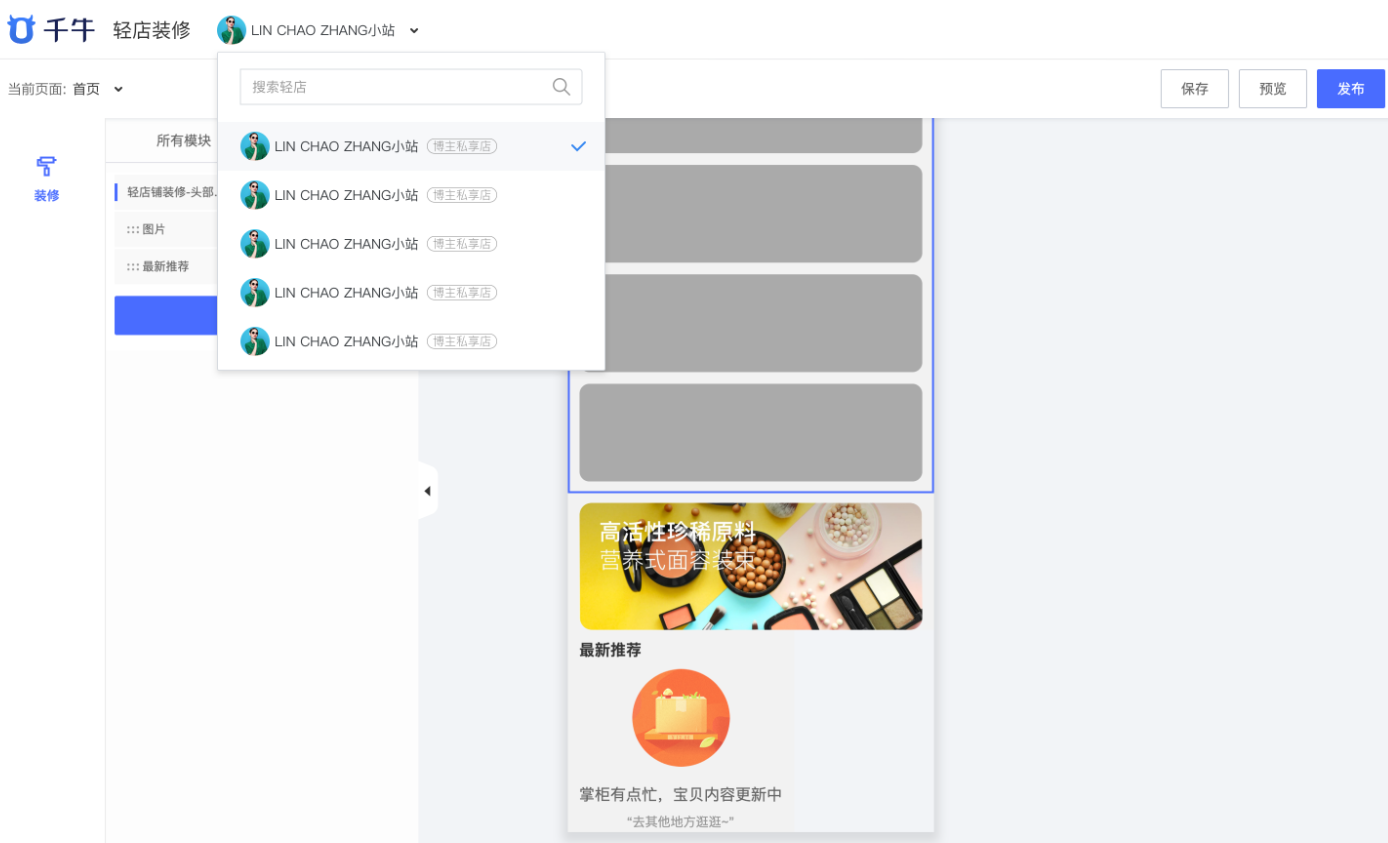
Task: Switch to the 所有模块 tab
Action: click(183, 141)
